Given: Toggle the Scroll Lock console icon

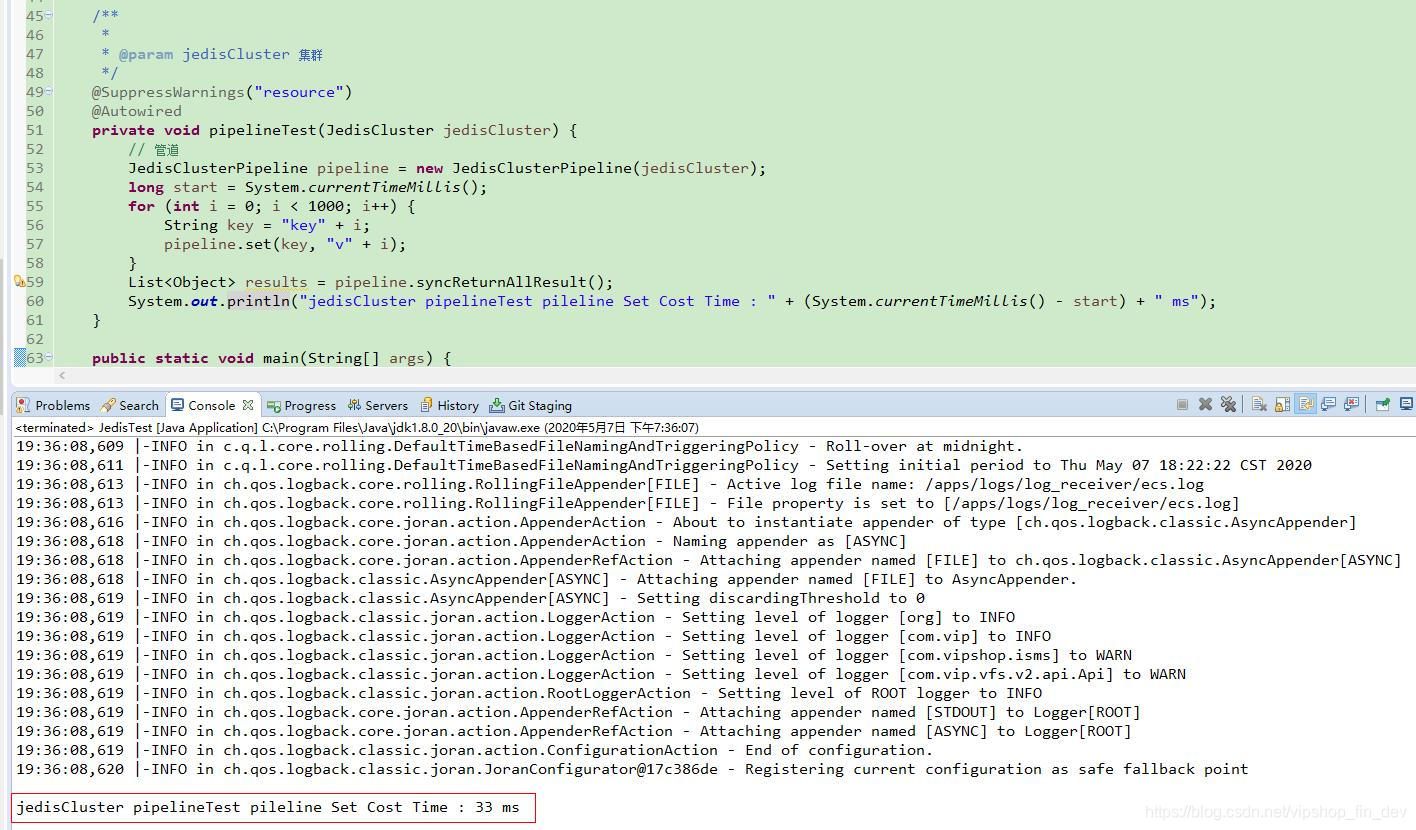Looking at the screenshot, I should [x=1282, y=404].
